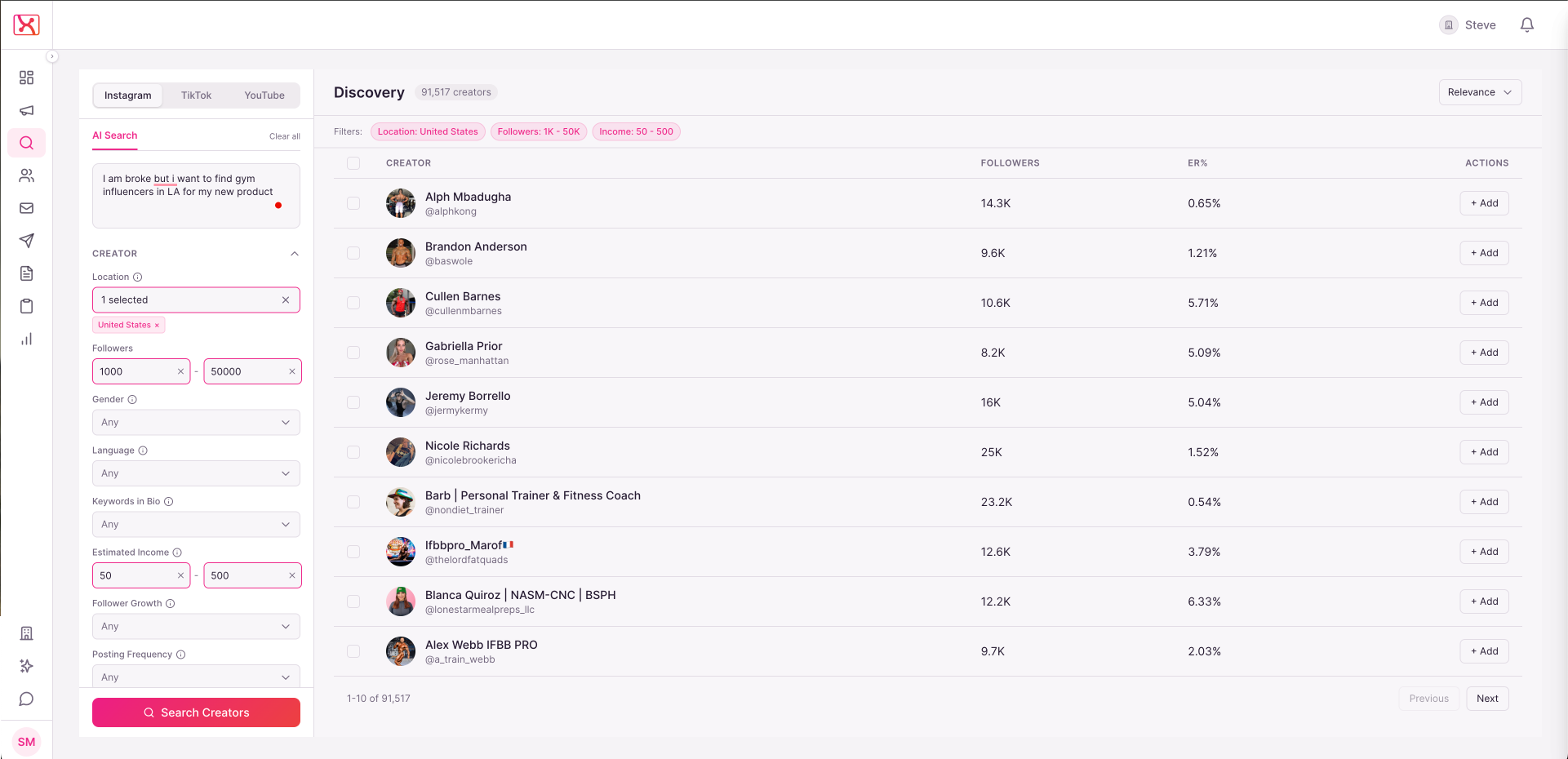Check the Nicole Richards row checkbox

[x=353, y=452]
